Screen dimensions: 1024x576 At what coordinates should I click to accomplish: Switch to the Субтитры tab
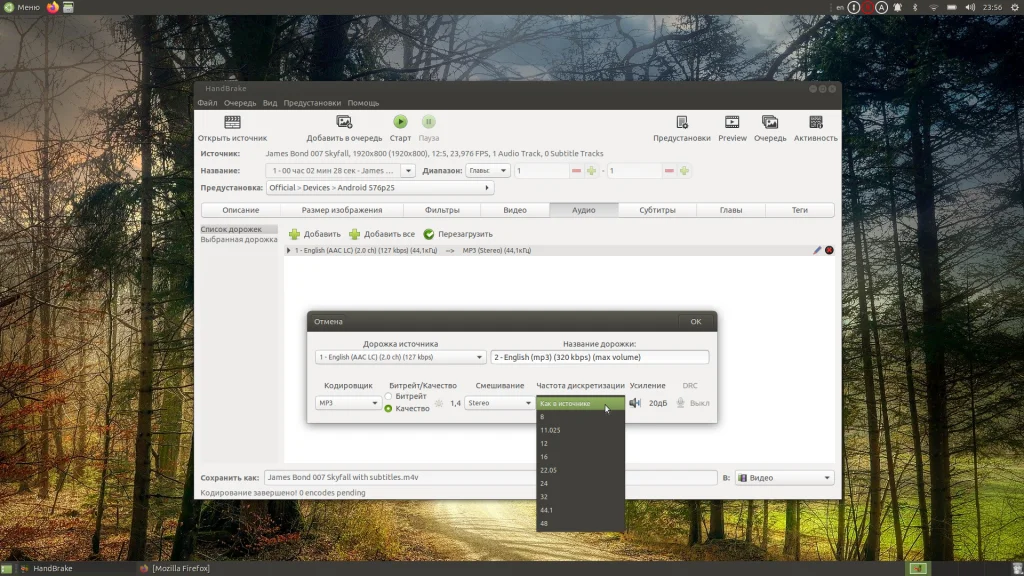point(657,210)
